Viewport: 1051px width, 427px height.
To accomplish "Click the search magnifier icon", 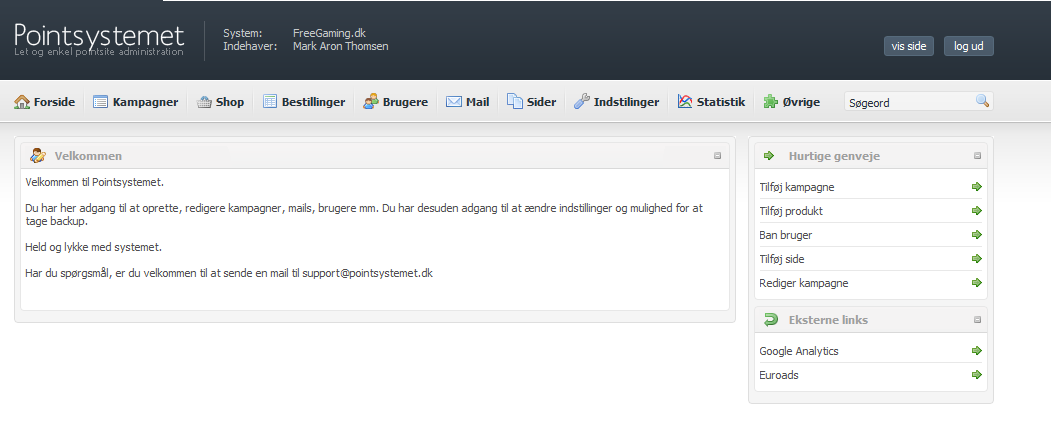I will point(982,101).
